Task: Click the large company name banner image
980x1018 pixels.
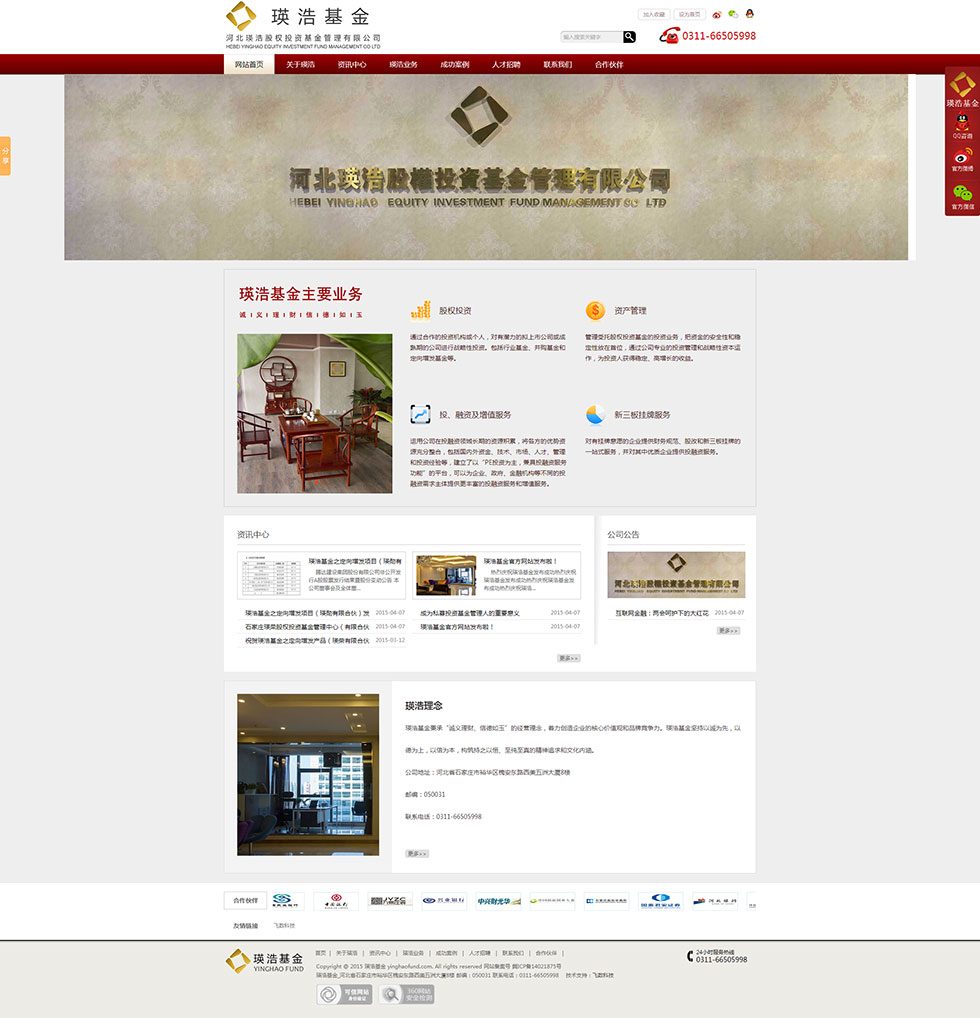Action: pyautogui.click(x=486, y=167)
